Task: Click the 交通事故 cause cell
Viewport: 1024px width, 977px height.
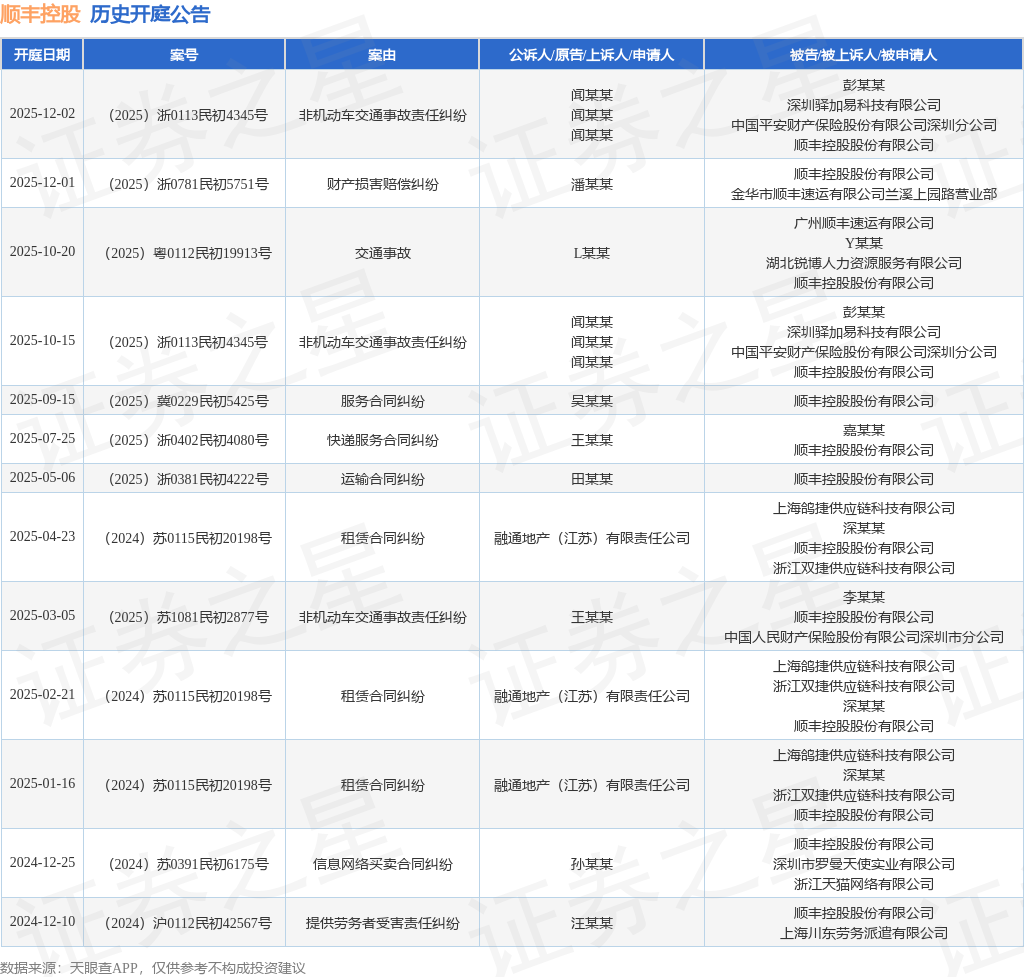Action: pos(382,253)
